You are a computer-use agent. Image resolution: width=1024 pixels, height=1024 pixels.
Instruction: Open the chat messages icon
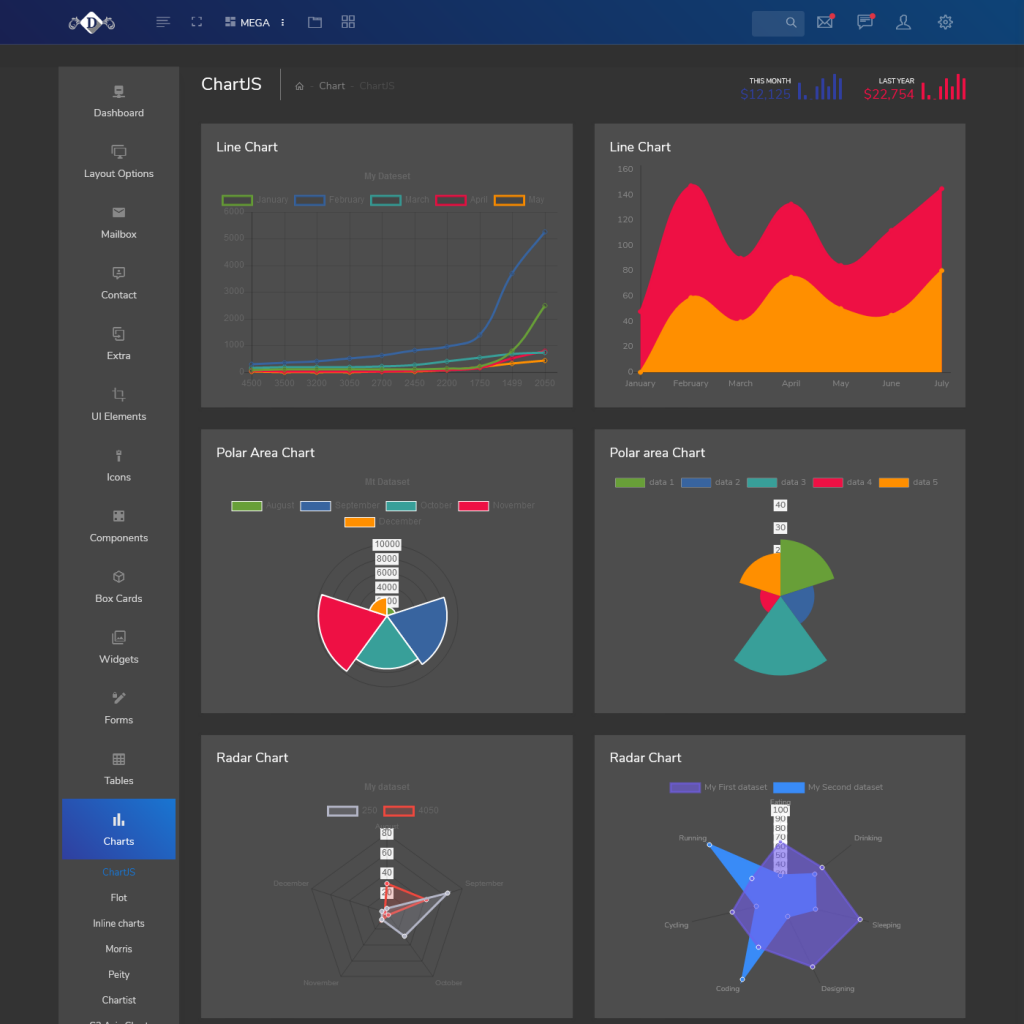pos(865,22)
